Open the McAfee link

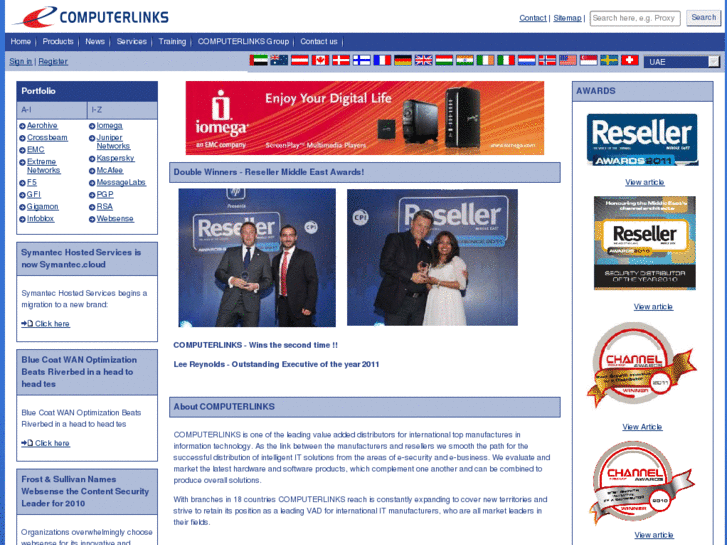pos(109,171)
